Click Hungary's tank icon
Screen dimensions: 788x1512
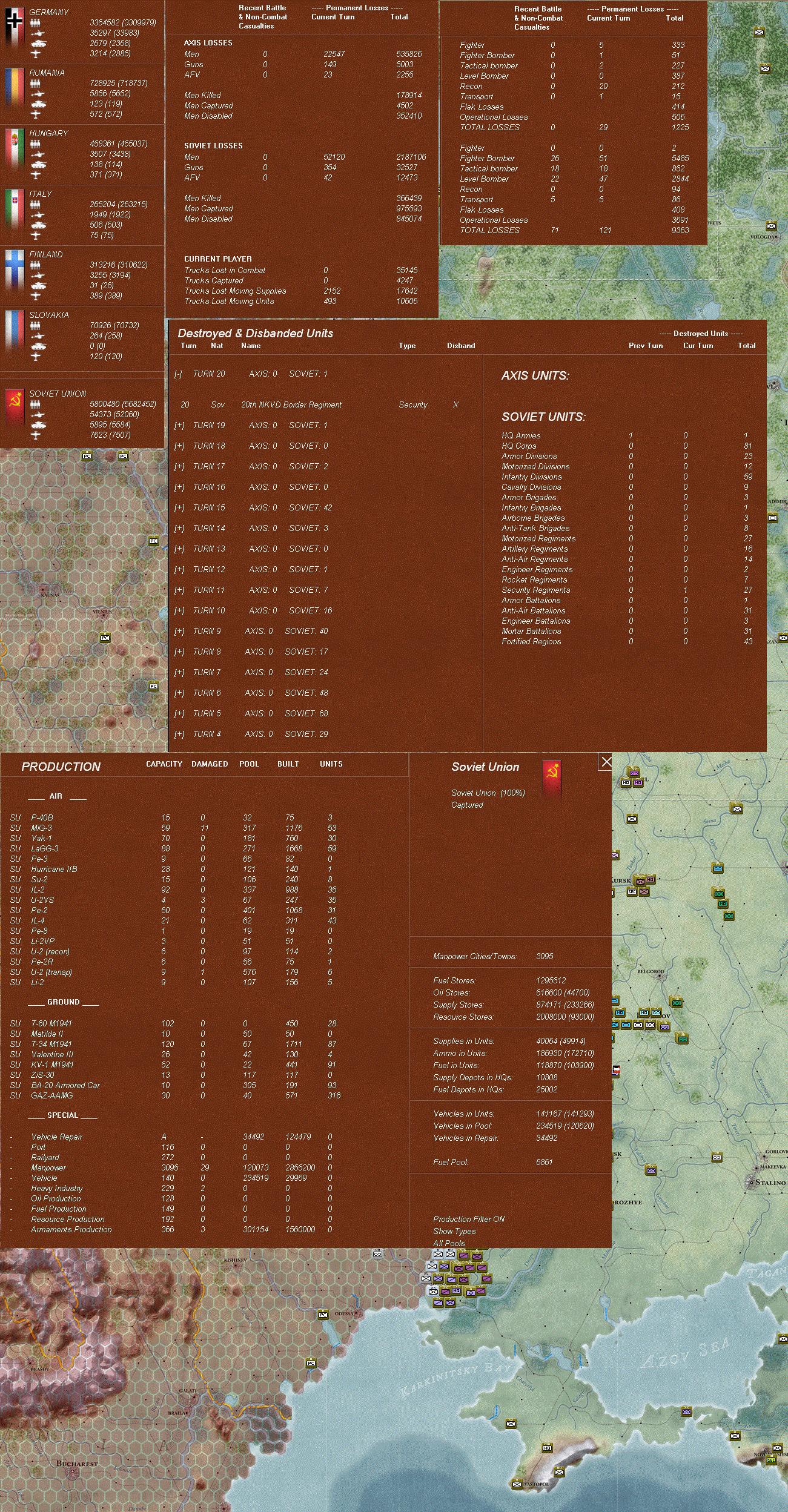tap(38, 165)
